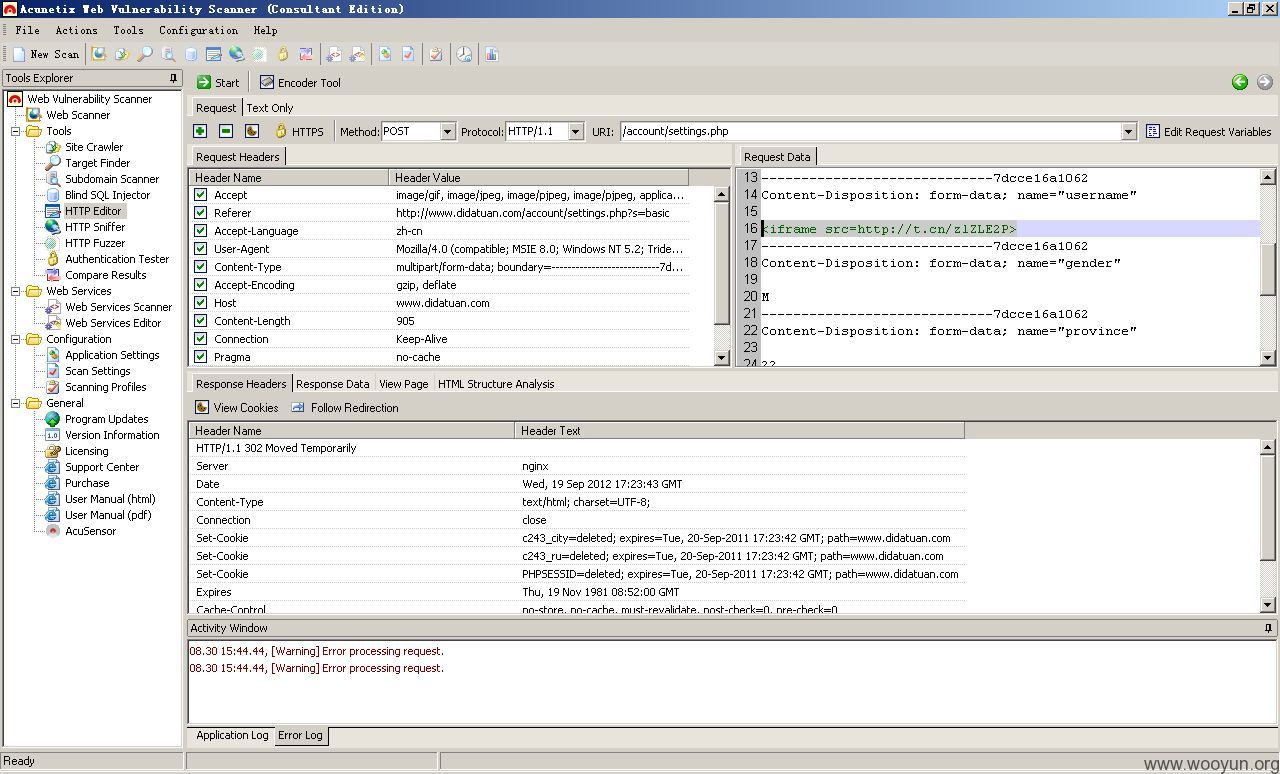This screenshot has width=1280, height=774.
Task: Open the Configuration menu
Action: [198, 30]
